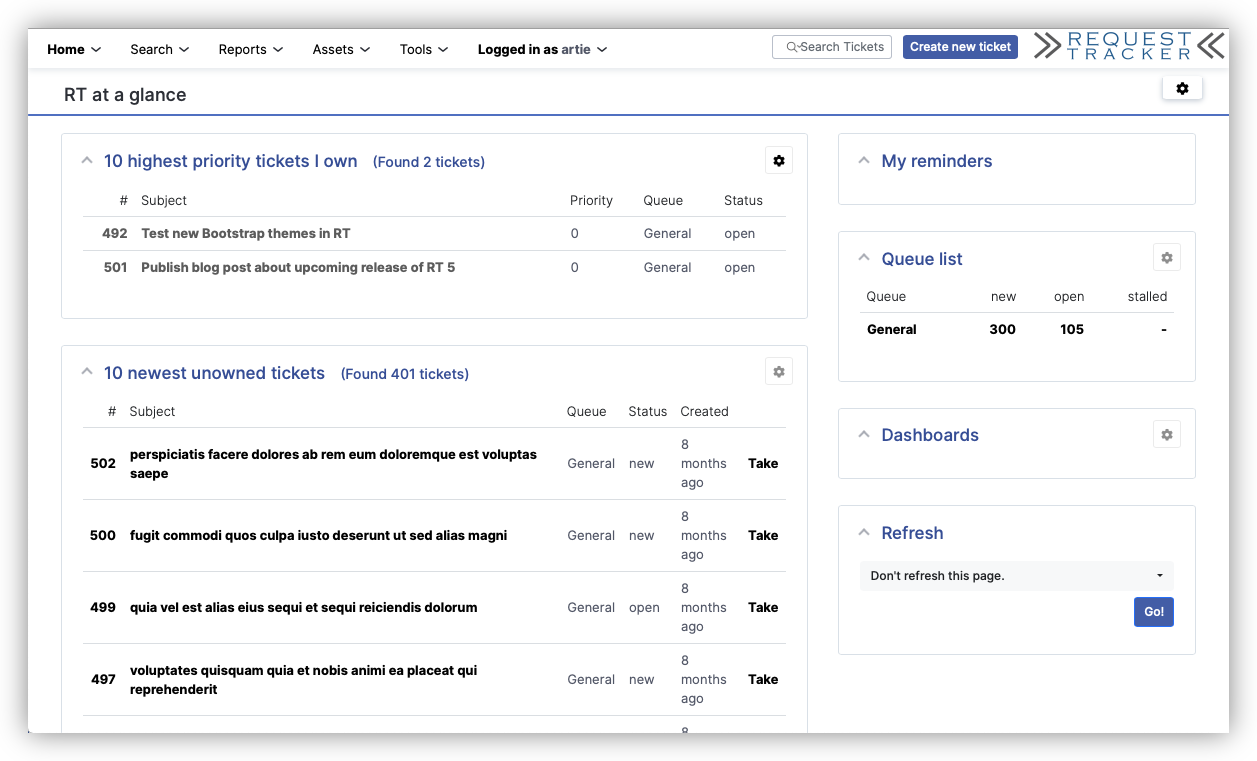The image size is (1257, 761).
Task: Collapse the Refresh section
Action: click(x=864, y=531)
